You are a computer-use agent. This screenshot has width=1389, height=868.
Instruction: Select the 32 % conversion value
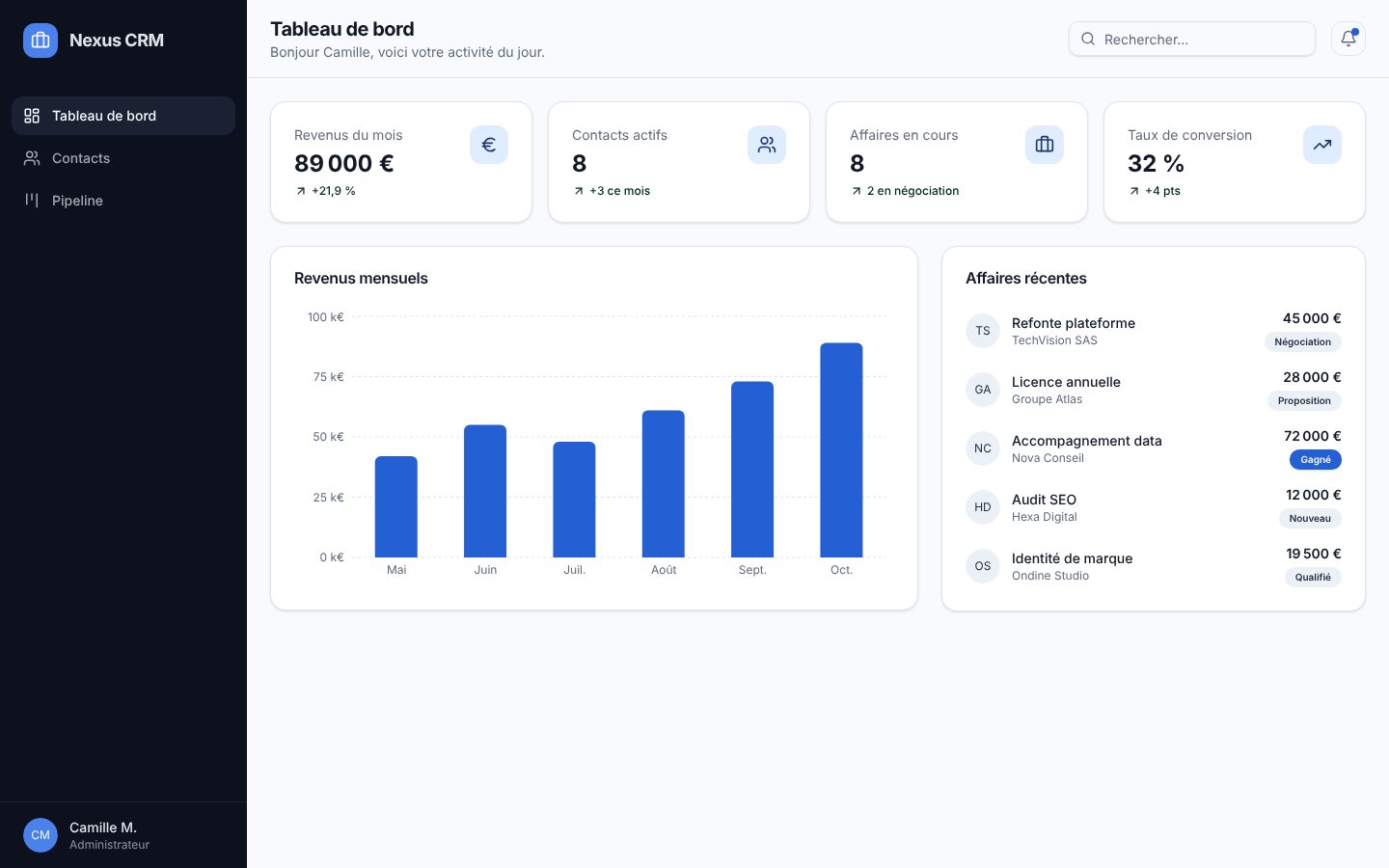[1156, 163]
